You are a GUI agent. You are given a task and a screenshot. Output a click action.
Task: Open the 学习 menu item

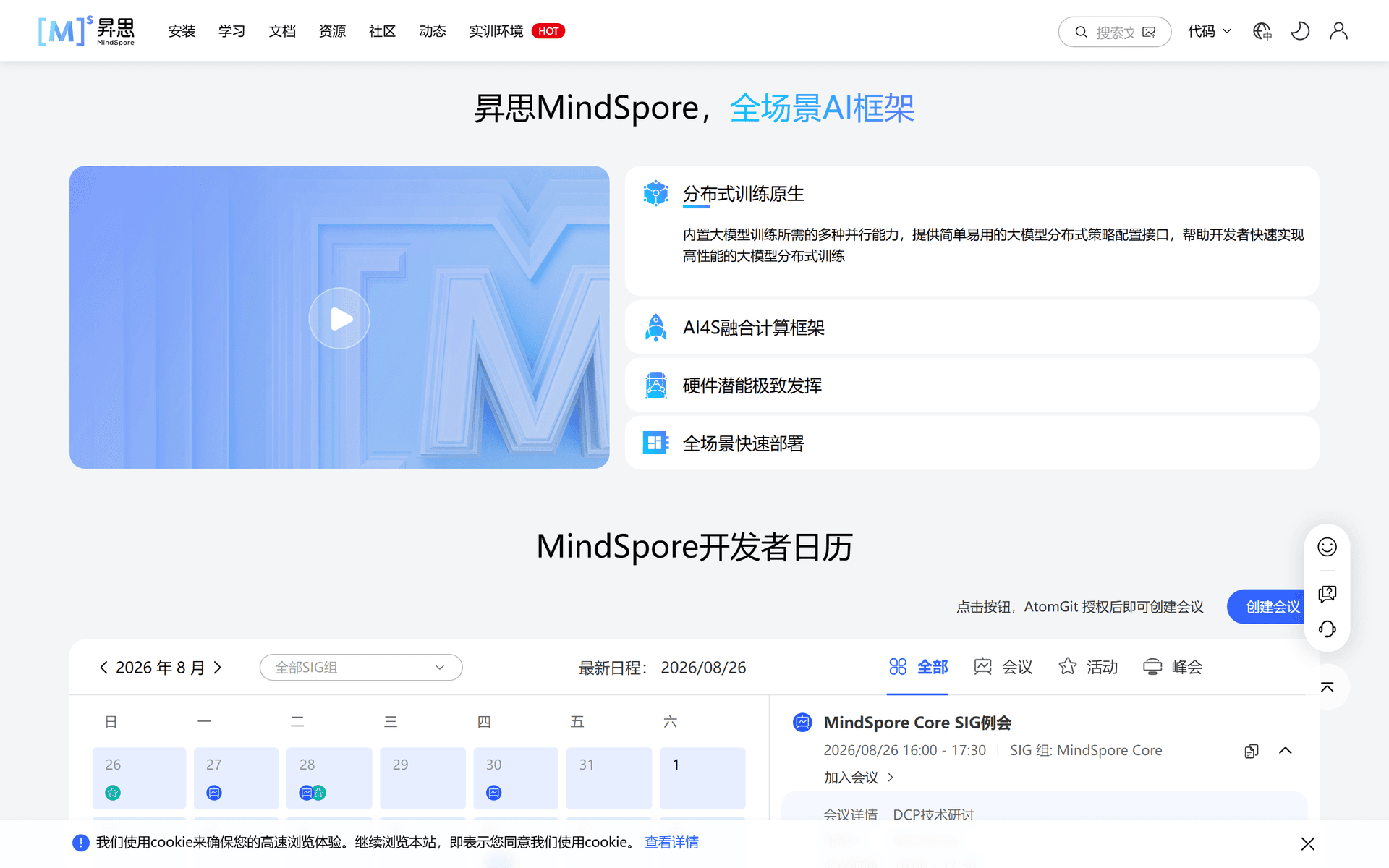coord(231,31)
